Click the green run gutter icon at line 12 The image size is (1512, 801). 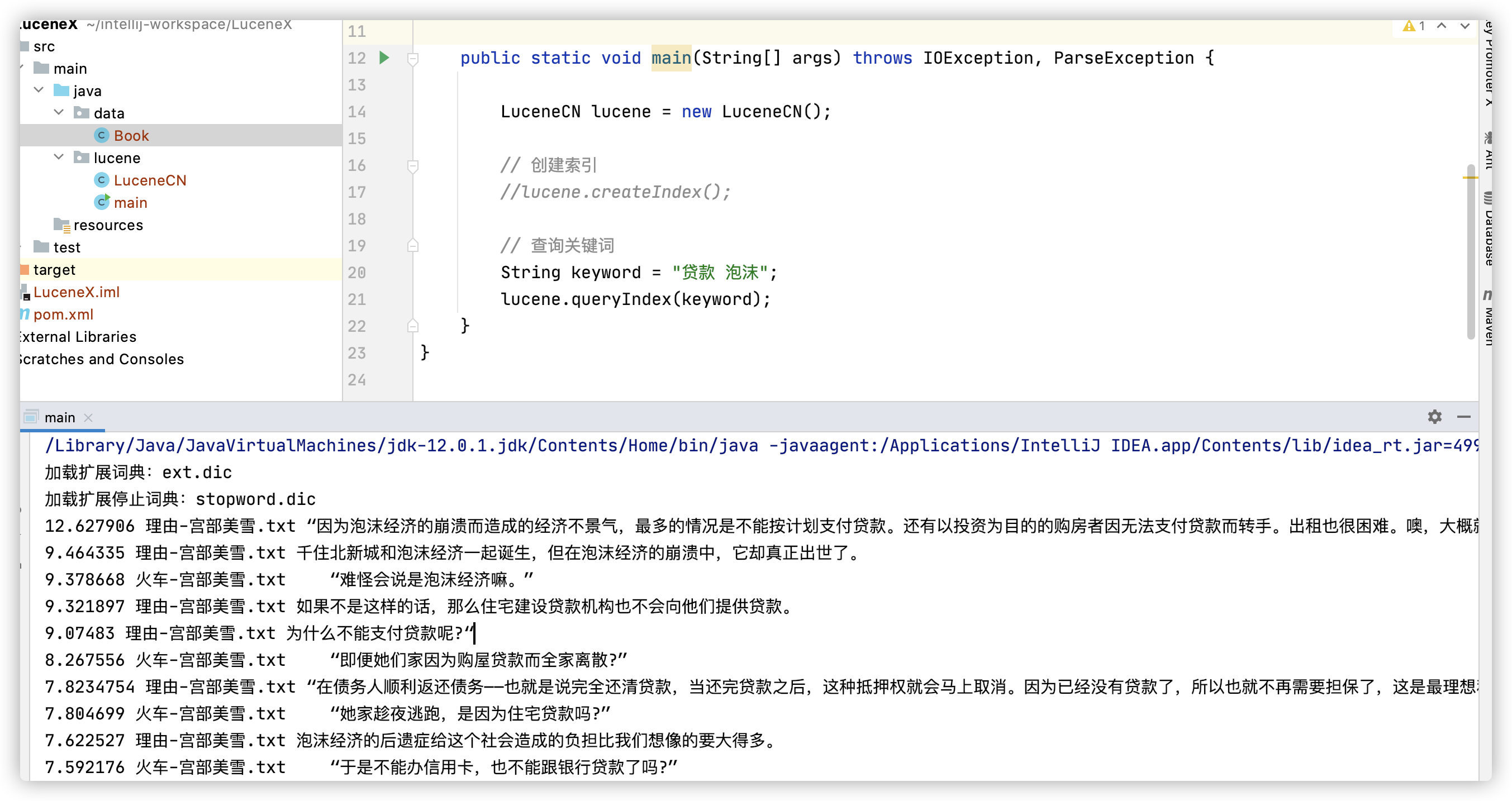(x=384, y=58)
